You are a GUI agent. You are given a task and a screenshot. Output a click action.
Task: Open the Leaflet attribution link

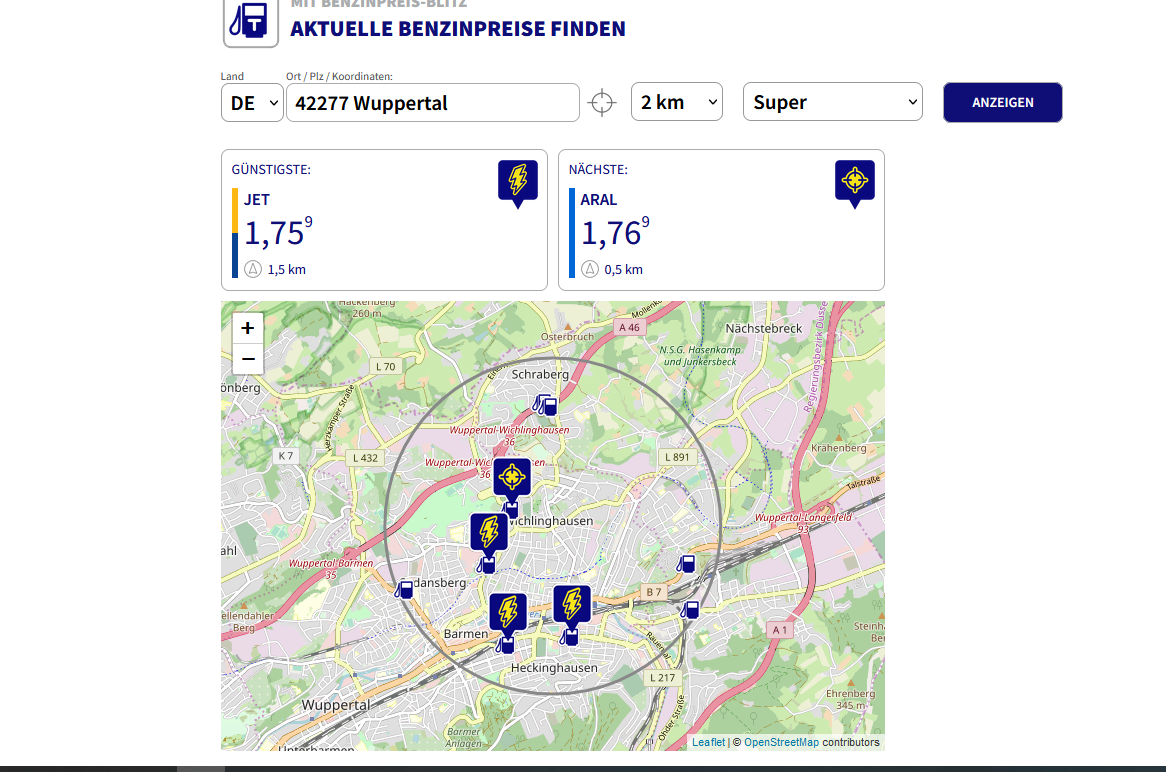(708, 742)
